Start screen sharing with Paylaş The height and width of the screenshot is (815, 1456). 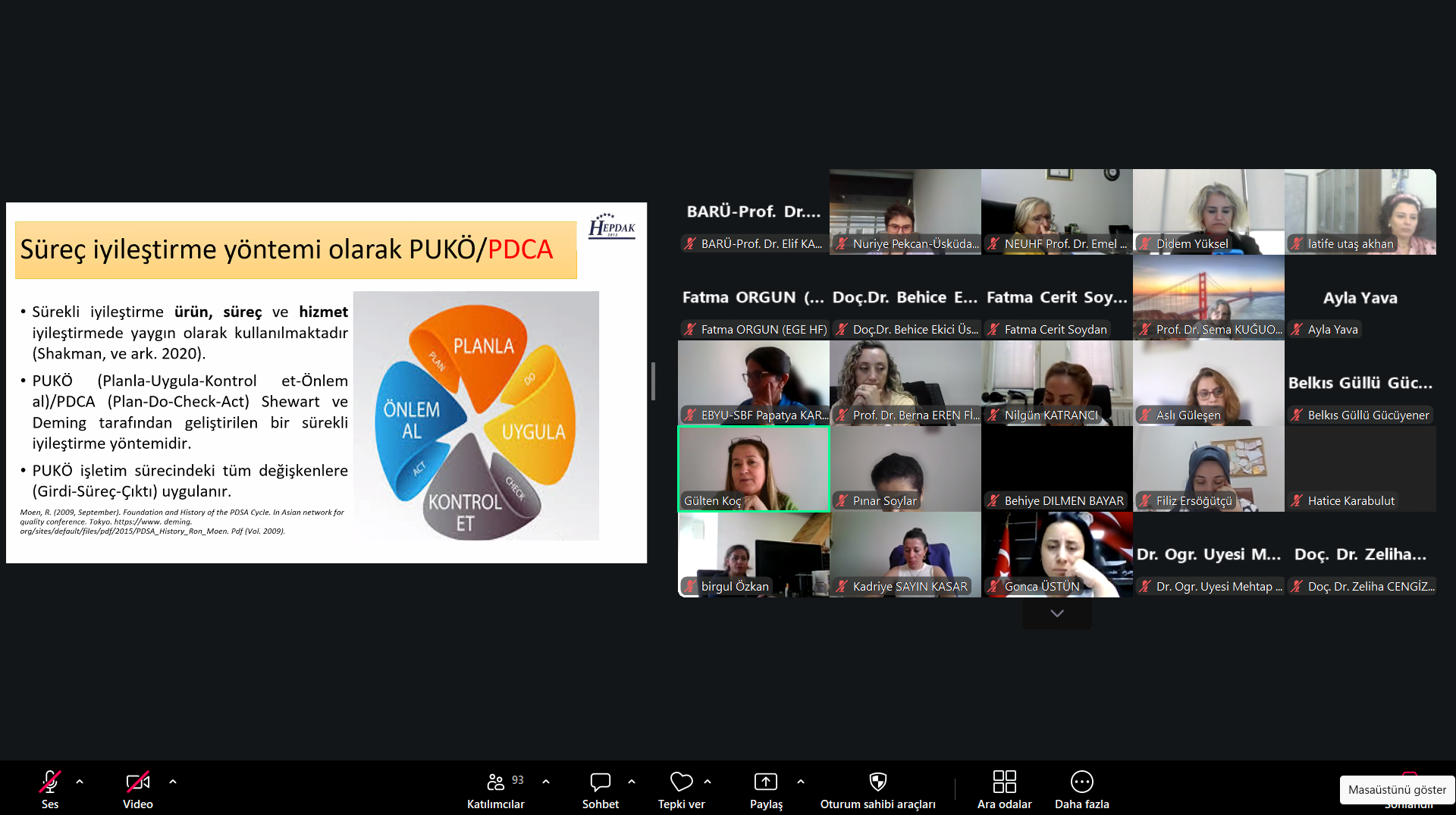[x=766, y=788]
